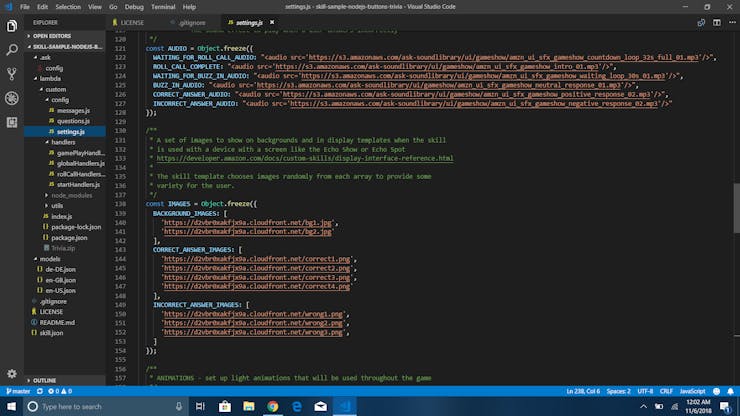
Task: Click the wrong1.png cloudfront URL
Action: (253, 314)
